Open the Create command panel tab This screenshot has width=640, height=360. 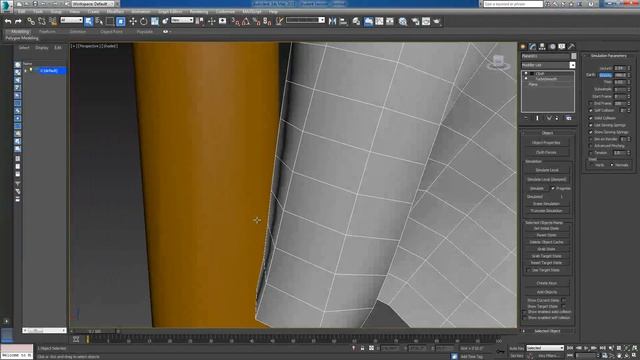[x=523, y=47]
